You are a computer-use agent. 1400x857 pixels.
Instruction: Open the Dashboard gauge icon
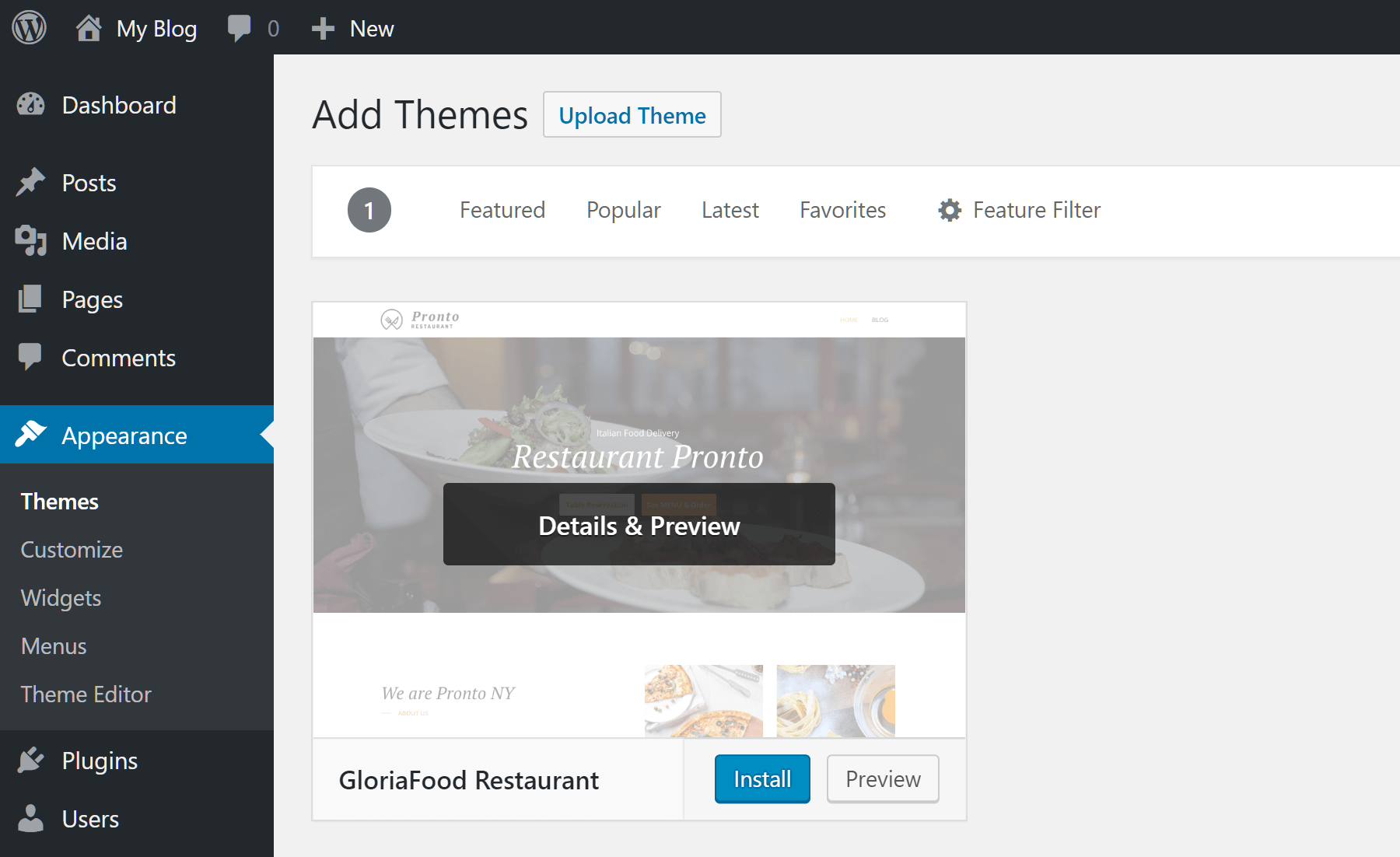(31, 105)
